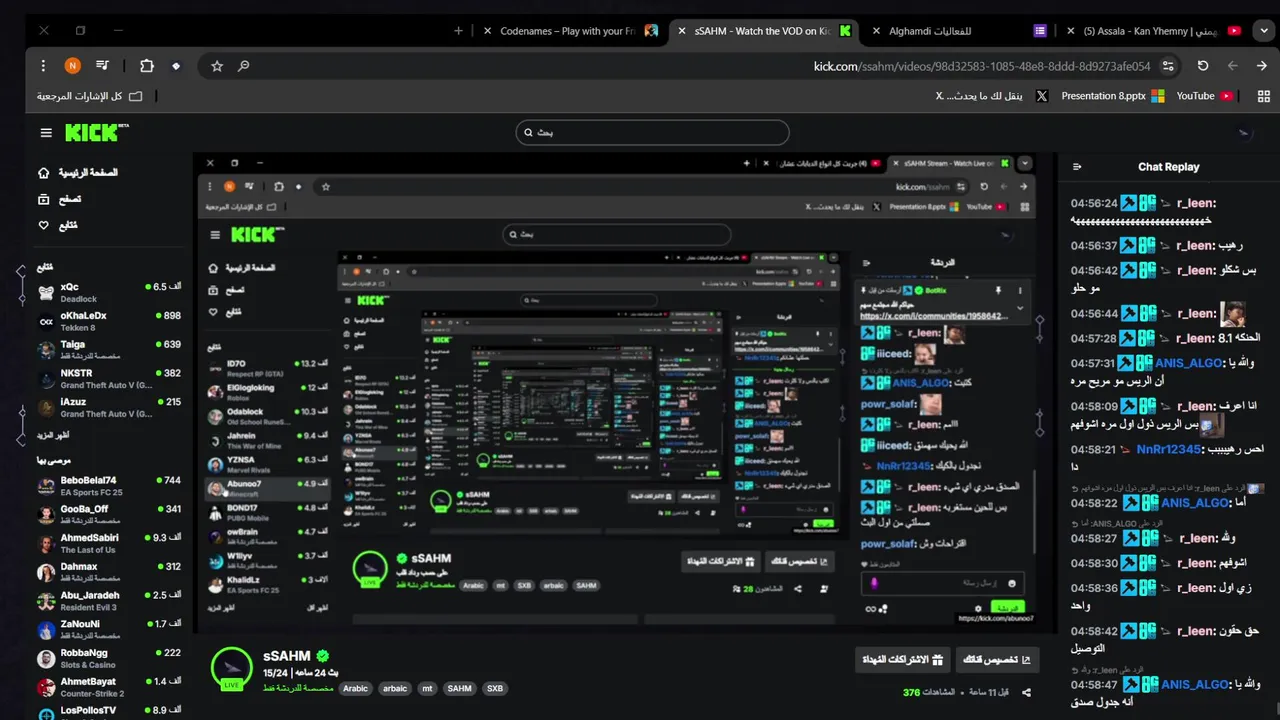Open the Chrome three-dot menu
Image resolution: width=1280 pixels, height=720 pixels.
(43, 66)
